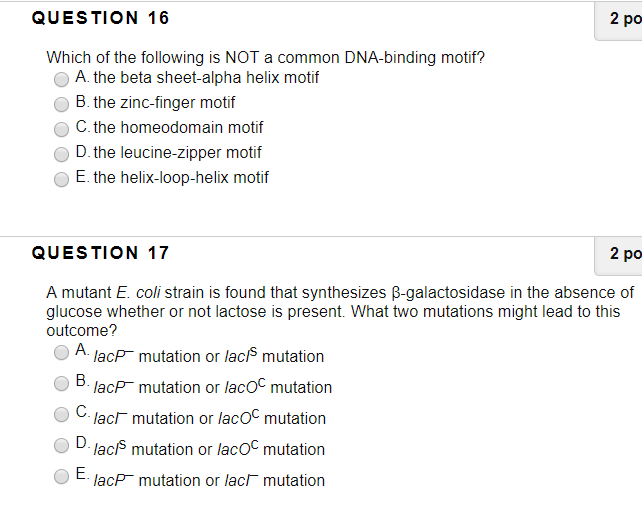Mark Question 17 option E lacP− or lacI−
The image size is (642, 512).
click(x=61, y=477)
